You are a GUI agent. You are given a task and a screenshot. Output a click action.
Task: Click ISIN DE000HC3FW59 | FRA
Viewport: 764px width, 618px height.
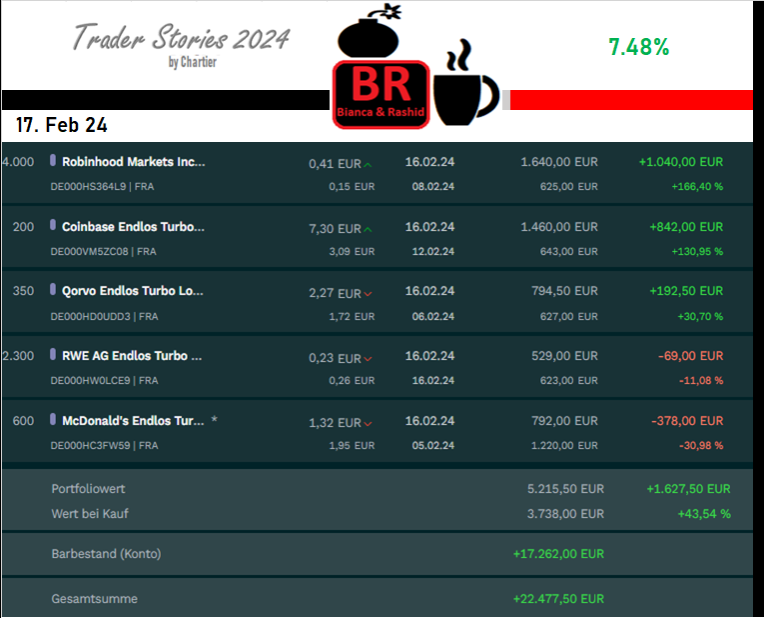pyautogui.click(x=104, y=445)
